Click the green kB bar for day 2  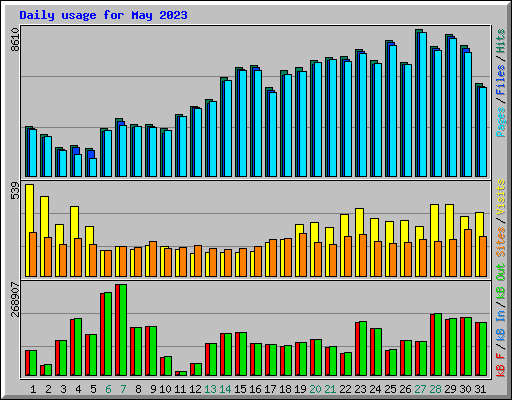(48, 370)
